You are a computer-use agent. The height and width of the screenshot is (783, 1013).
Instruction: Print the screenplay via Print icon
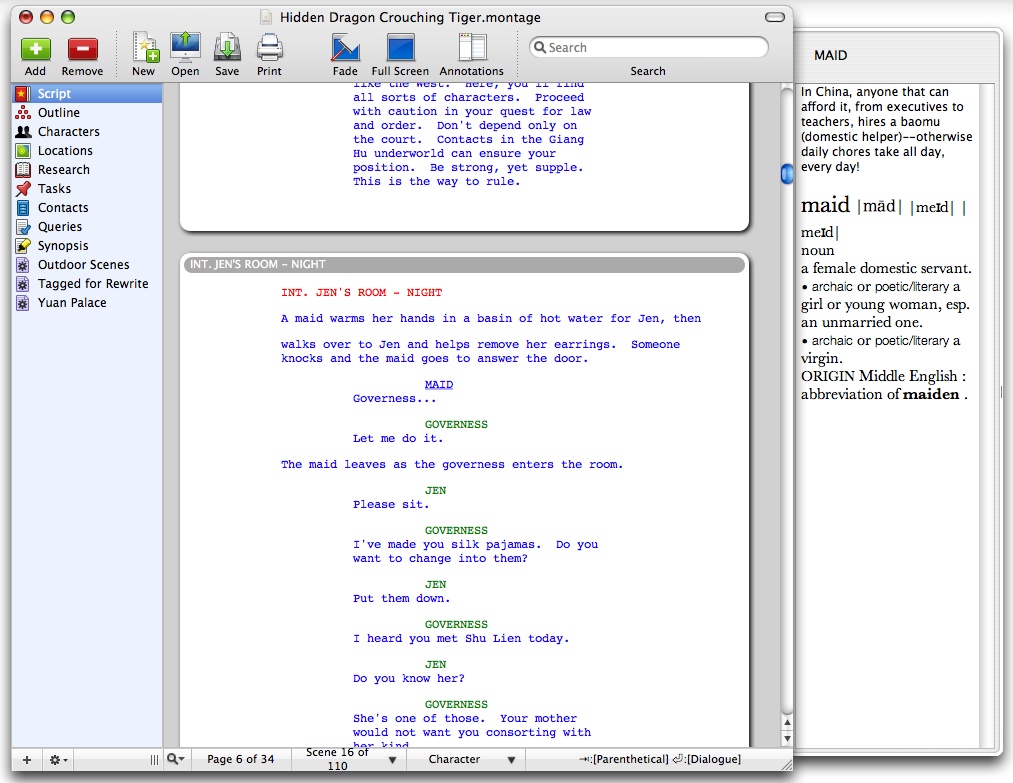coord(269,48)
